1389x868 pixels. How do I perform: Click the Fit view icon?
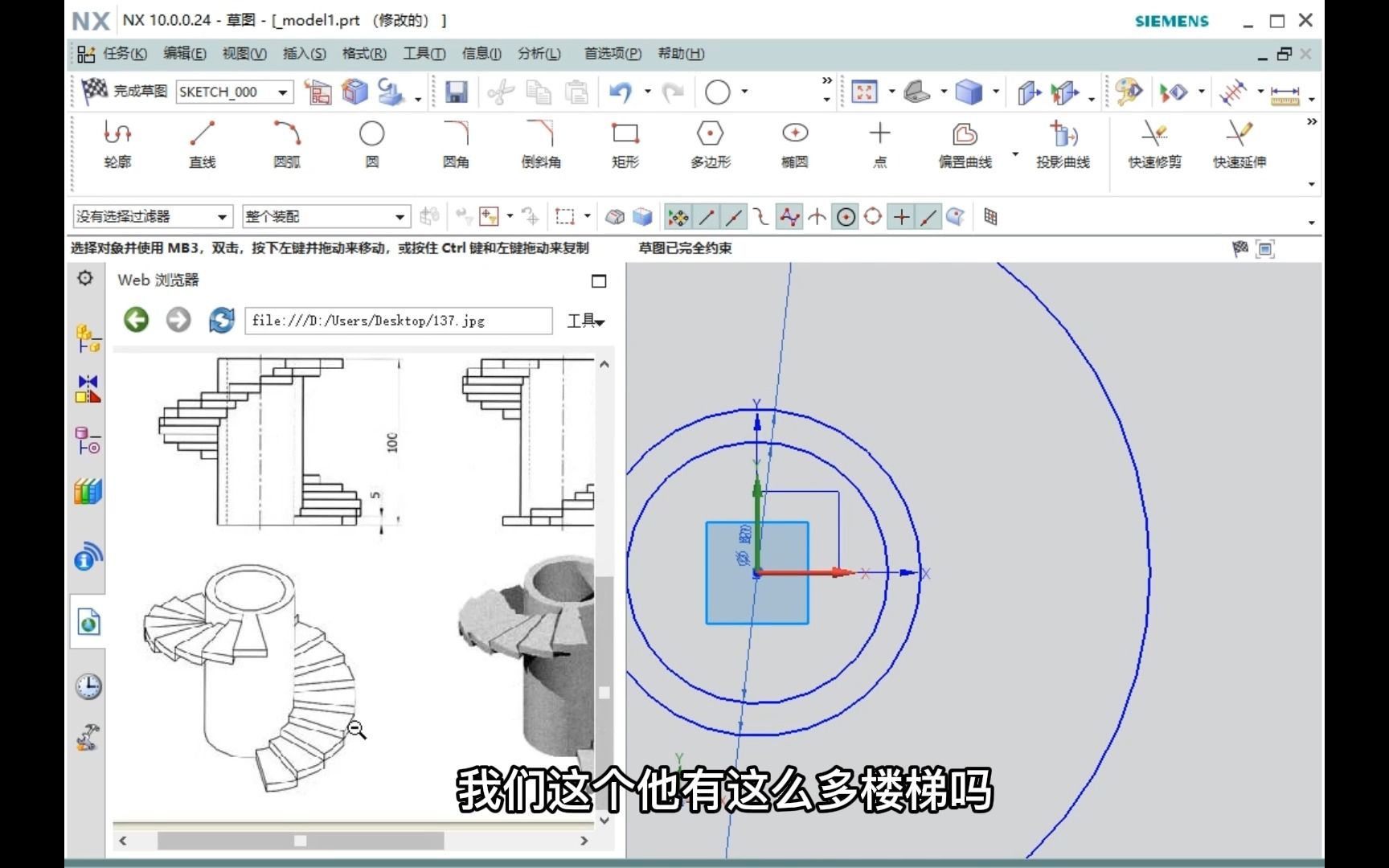point(864,92)
